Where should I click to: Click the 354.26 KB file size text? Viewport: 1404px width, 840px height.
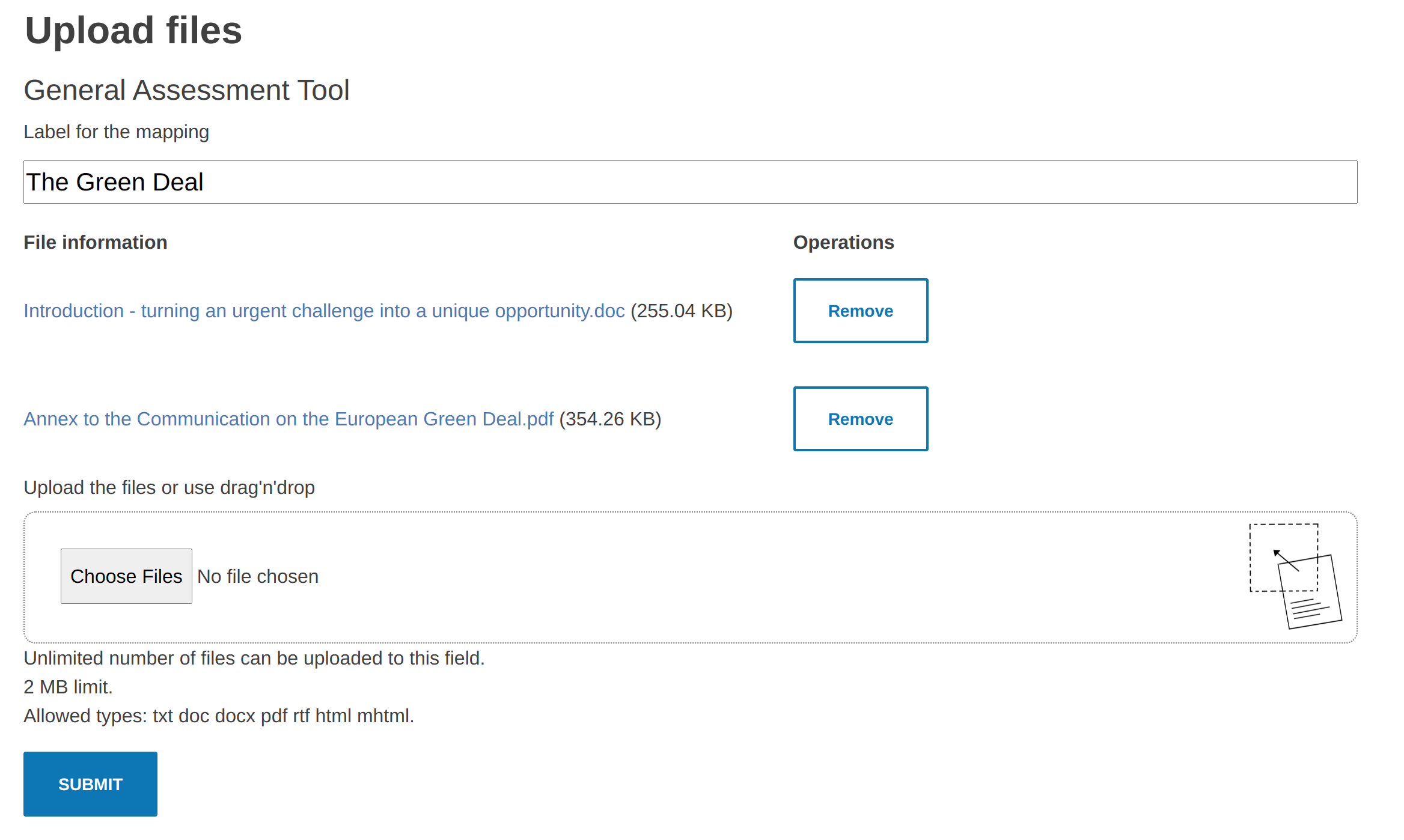(x=610, y=419)
